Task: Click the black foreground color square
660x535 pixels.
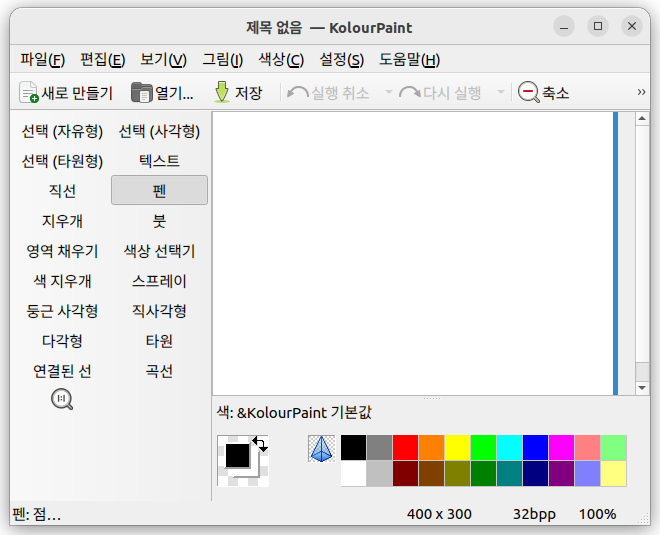Action: tap(237, 456)
